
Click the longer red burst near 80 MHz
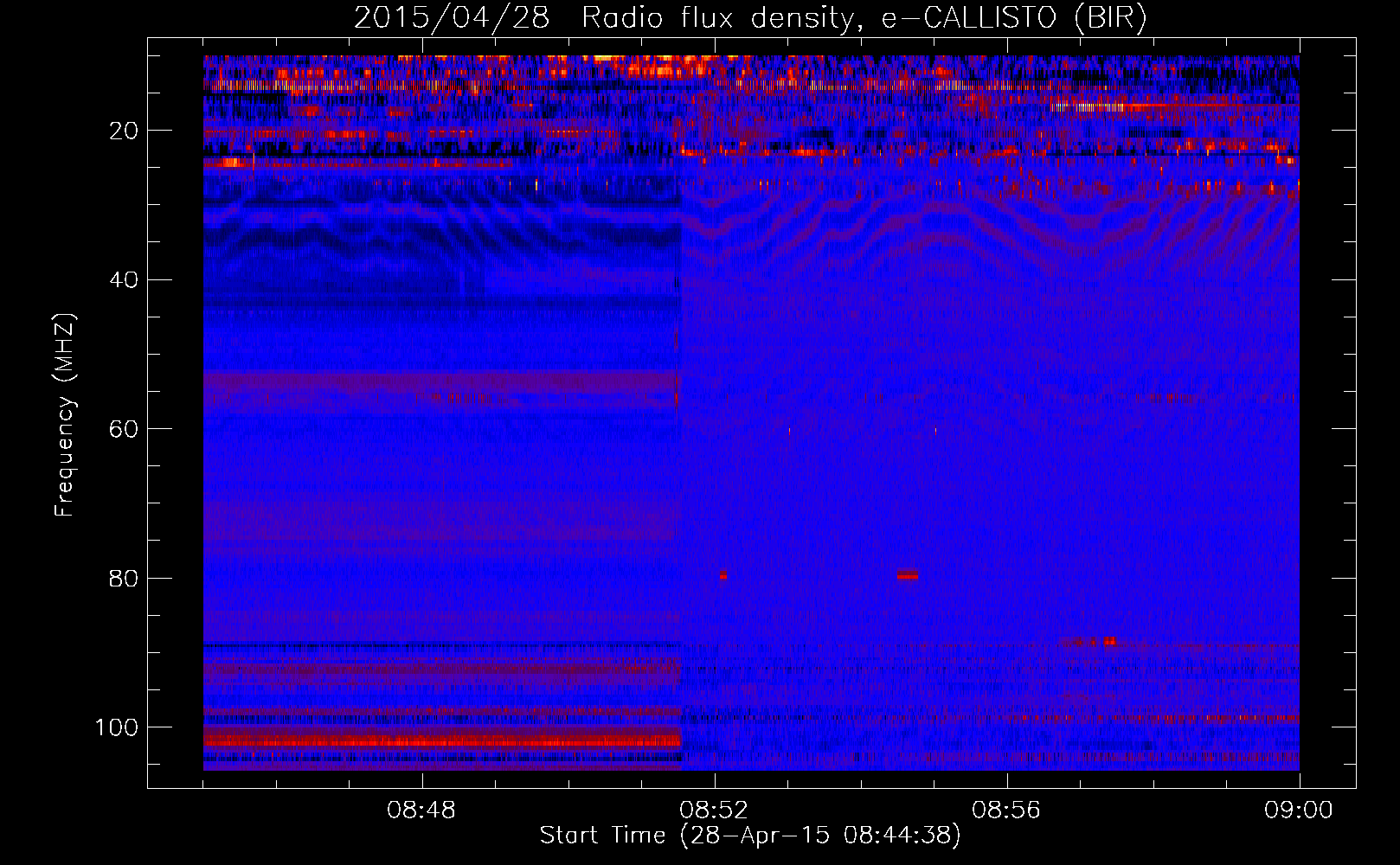pos(908,574)
